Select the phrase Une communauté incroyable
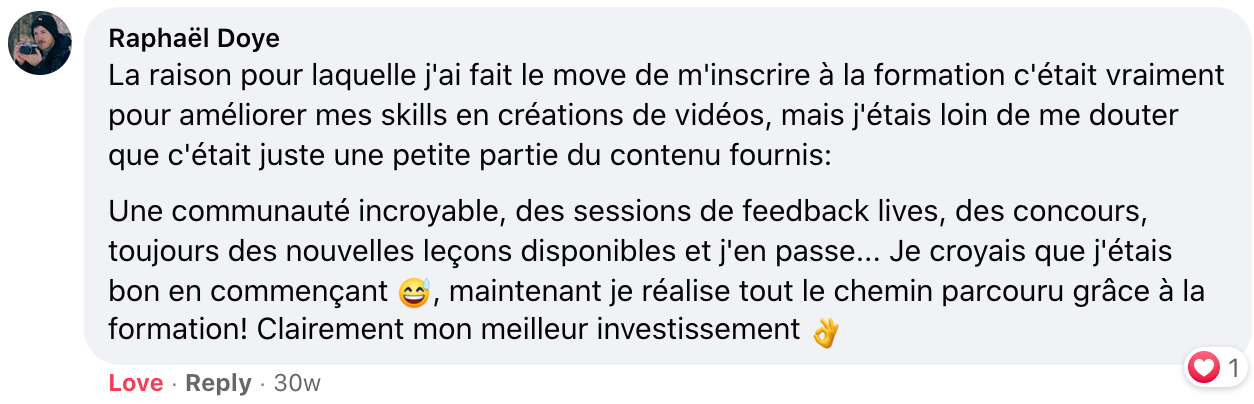1254x404 pixels. [305, 213]
